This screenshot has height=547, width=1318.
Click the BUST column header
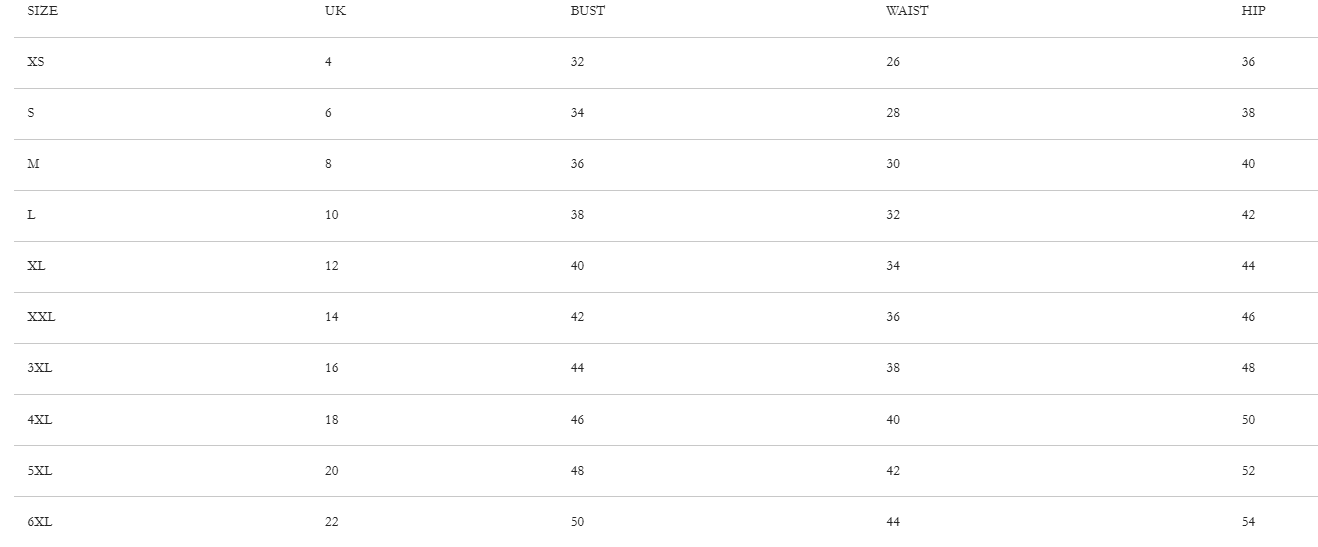(587, 11)
